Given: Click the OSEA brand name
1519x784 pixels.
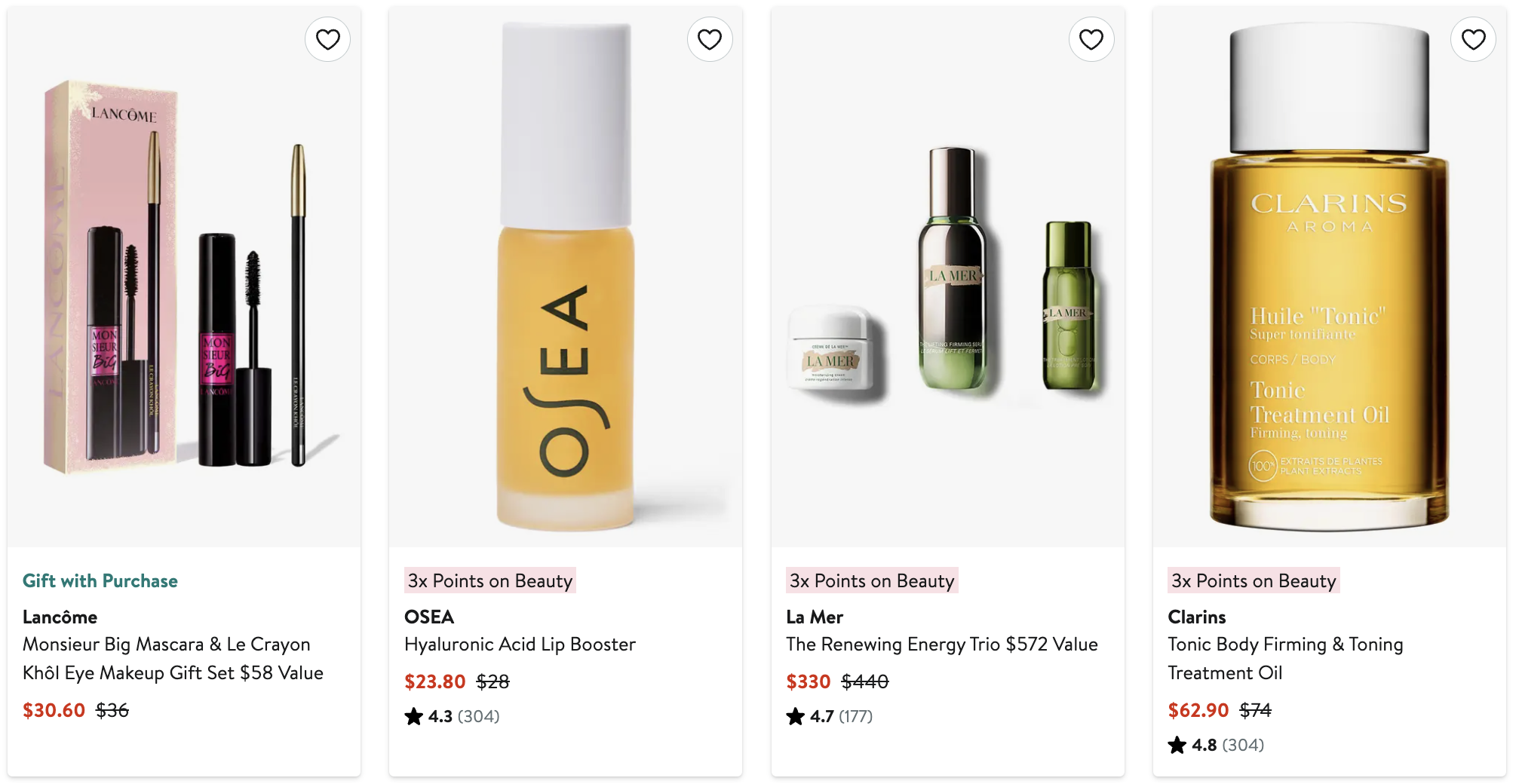Looking at the screenshot, I should [x=428, y=617].
